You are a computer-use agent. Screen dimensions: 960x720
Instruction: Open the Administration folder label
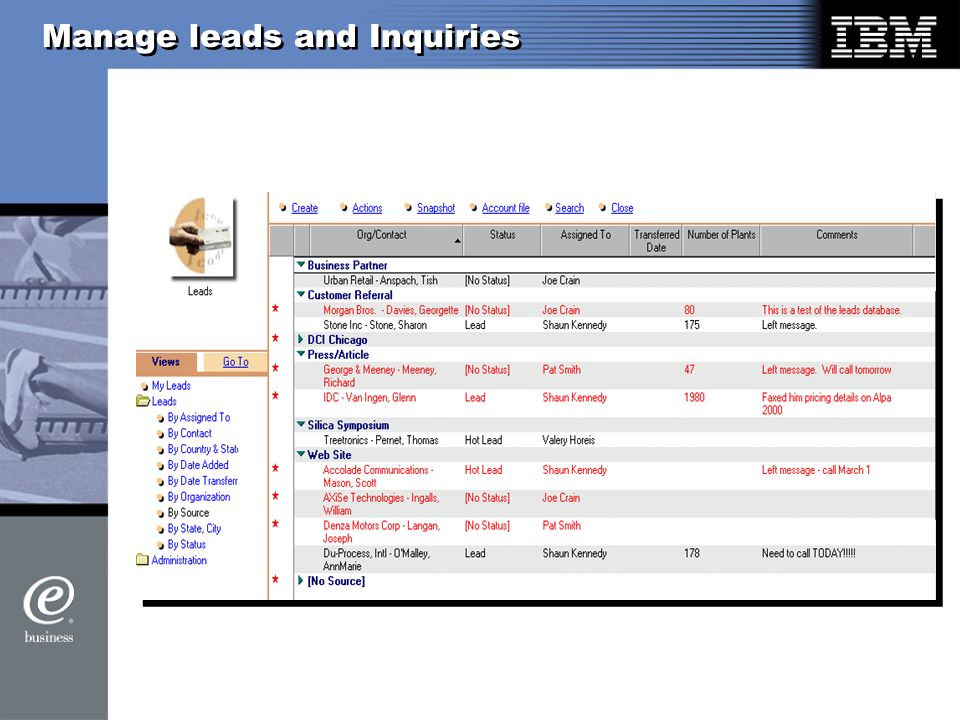click(179, 560)
